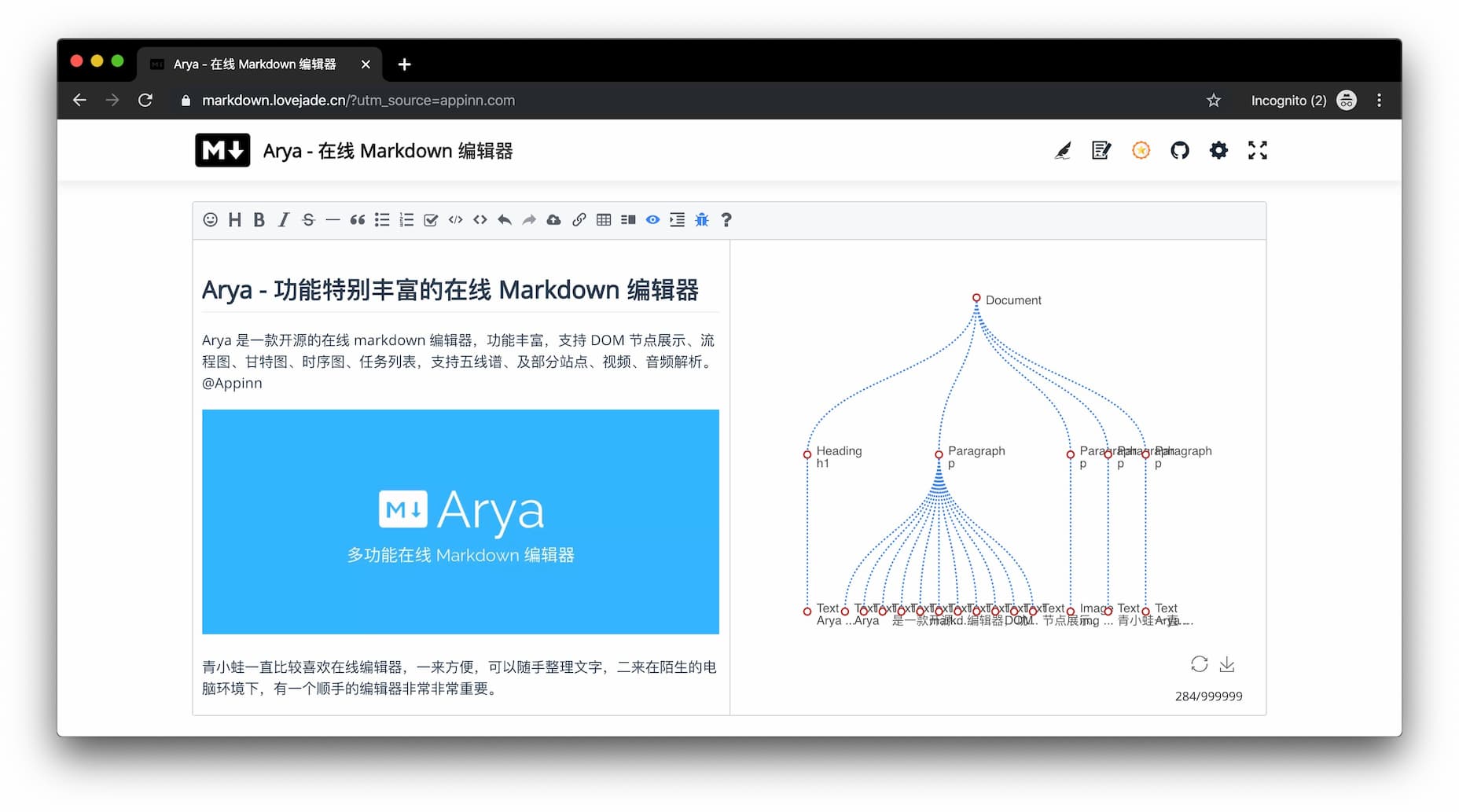Click the feather pen icon in header
The height and width of the screenshot is (812, 1459).
pyautogui.click(x=1063, y=150)
